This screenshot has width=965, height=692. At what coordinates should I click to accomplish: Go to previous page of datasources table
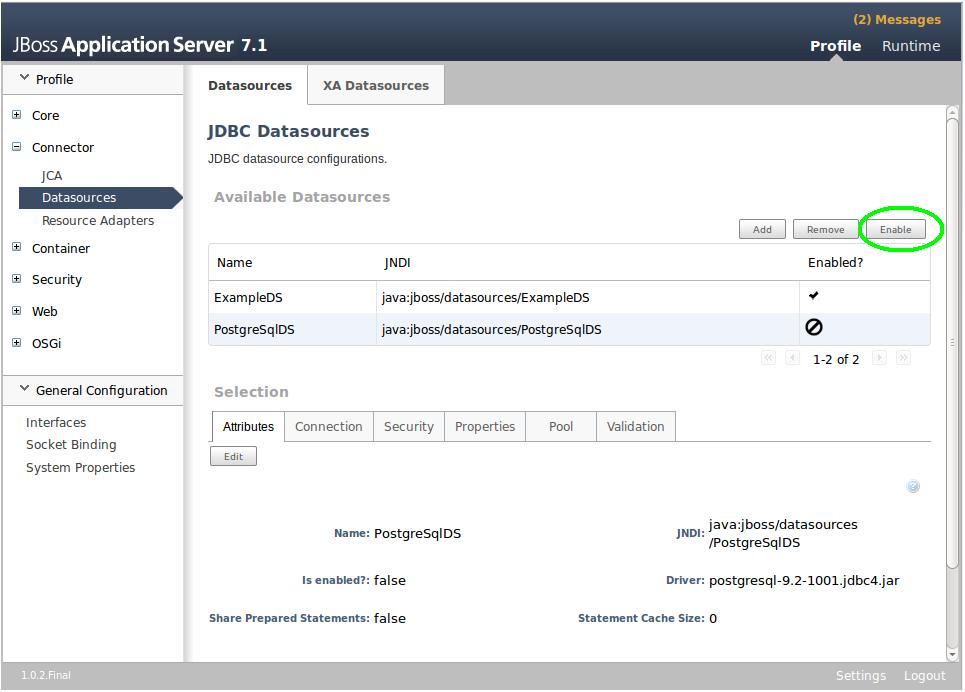(793, 358)
